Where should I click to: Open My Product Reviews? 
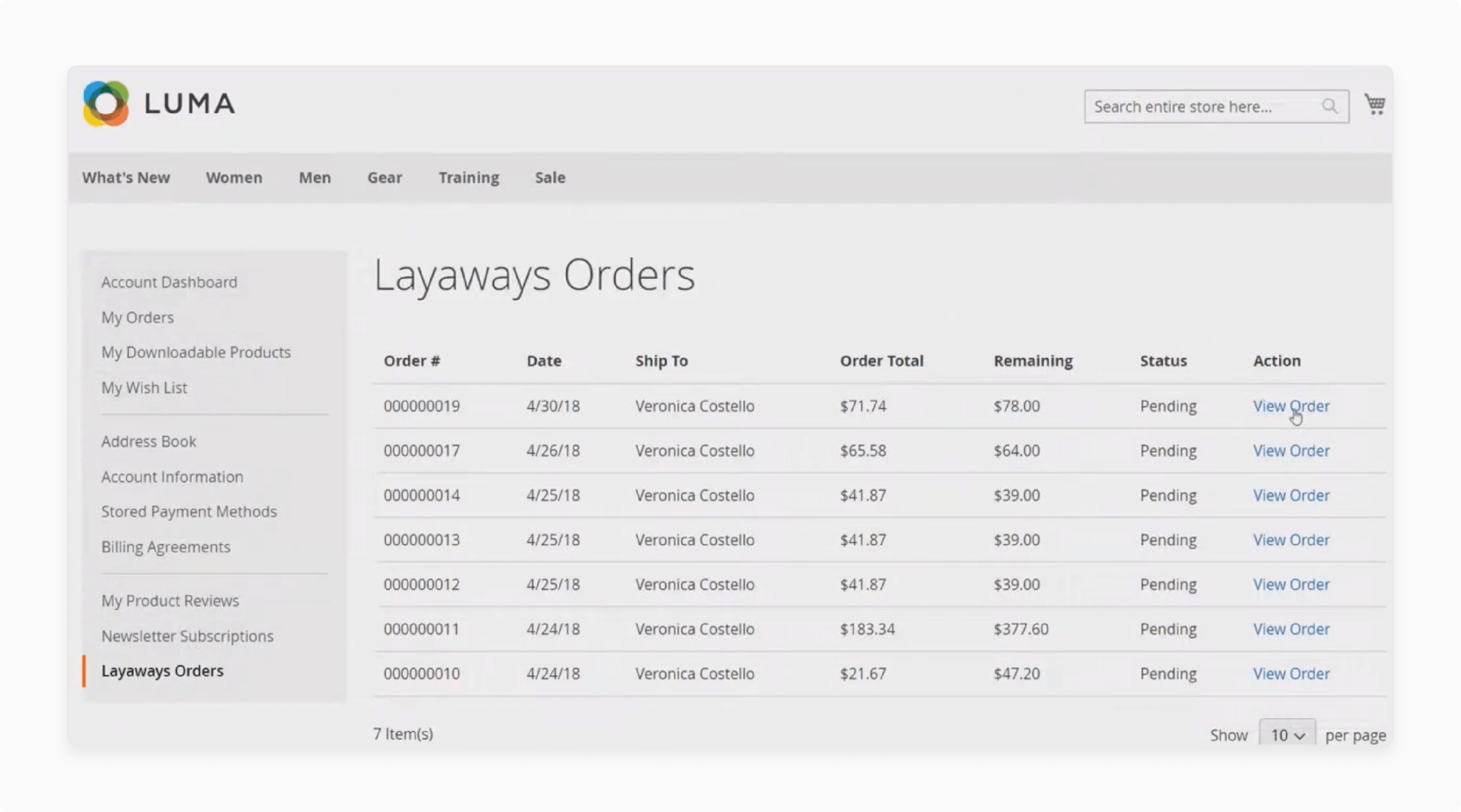click(170, 600)
